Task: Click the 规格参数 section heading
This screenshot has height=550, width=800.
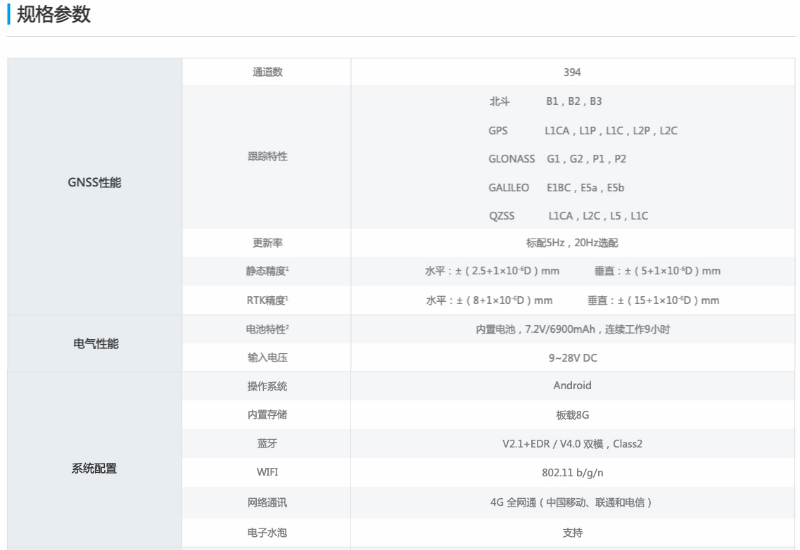Action: click(54, 15)
